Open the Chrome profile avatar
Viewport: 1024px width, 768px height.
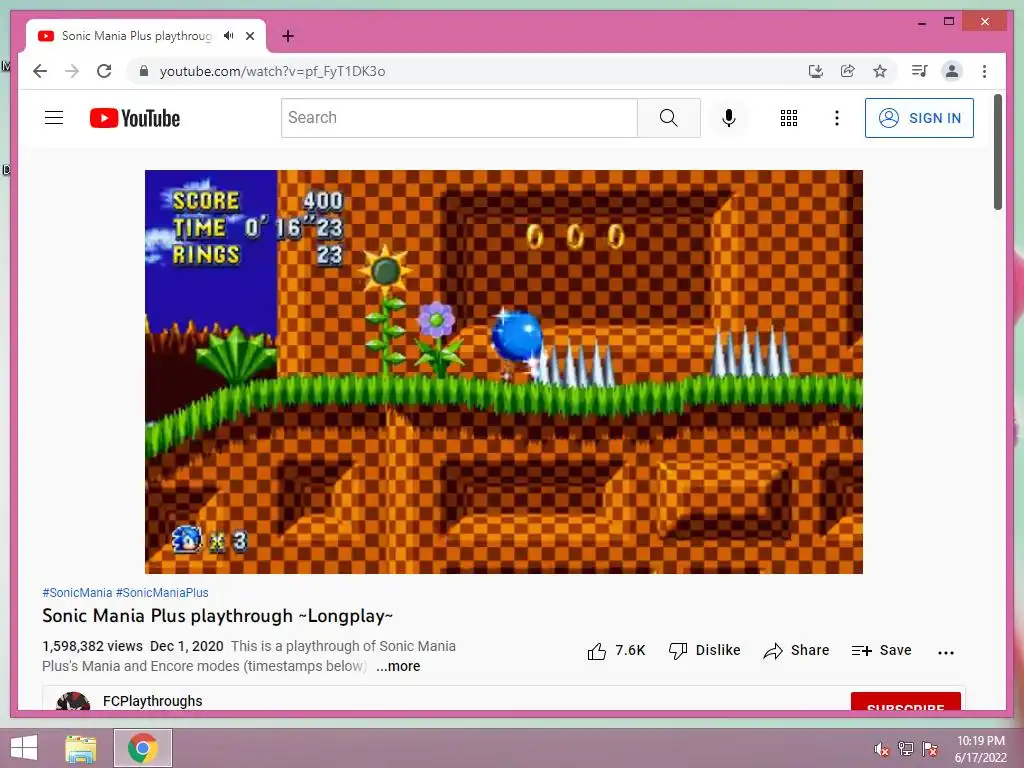[952, 71]
